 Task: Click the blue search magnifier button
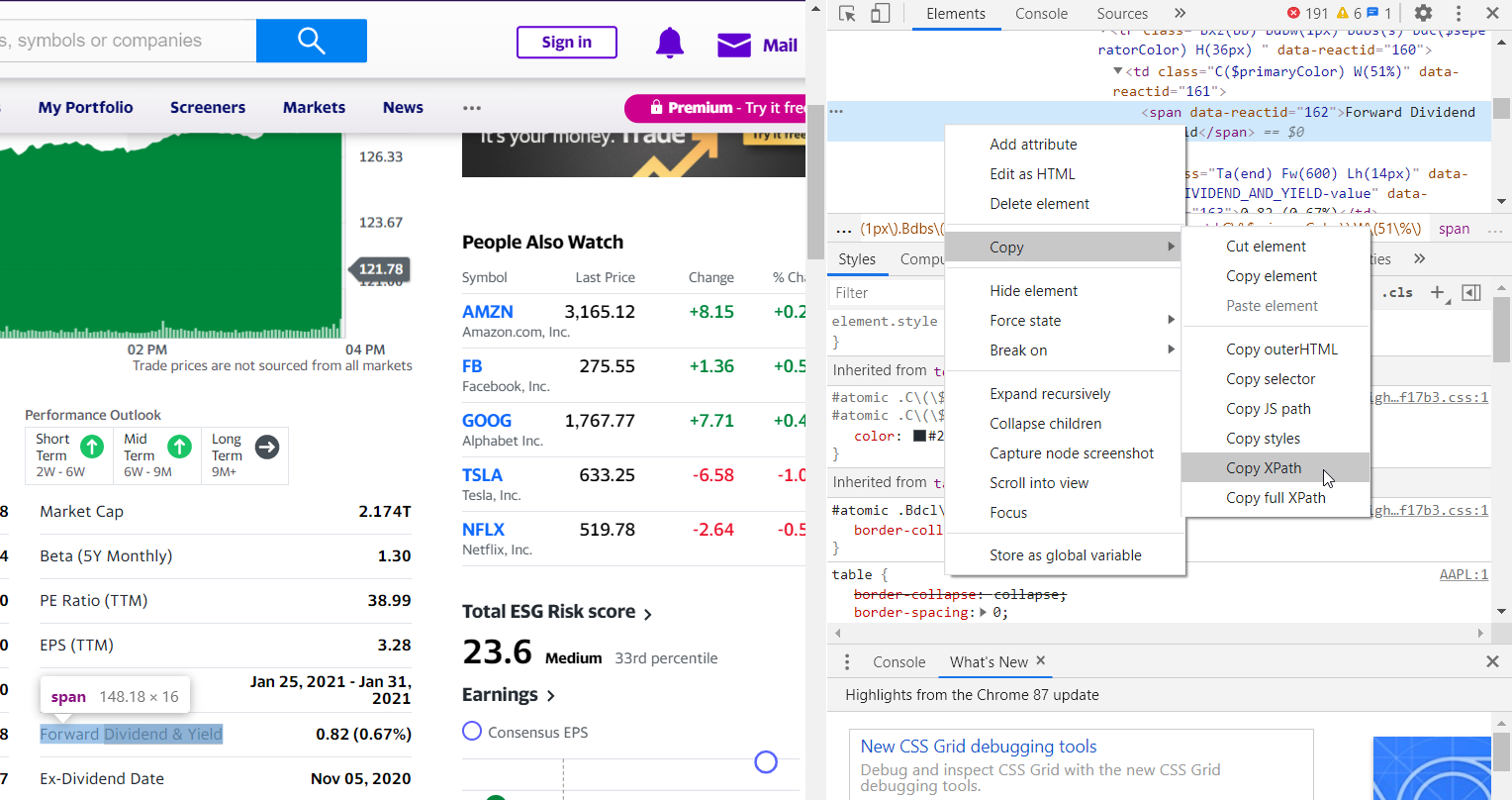coord(311,41)
